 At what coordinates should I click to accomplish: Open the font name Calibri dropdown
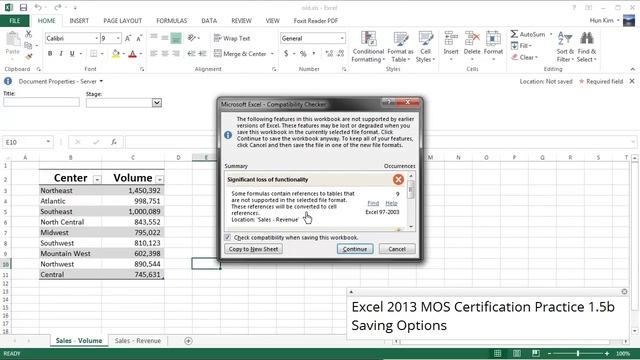click(97, 38)
